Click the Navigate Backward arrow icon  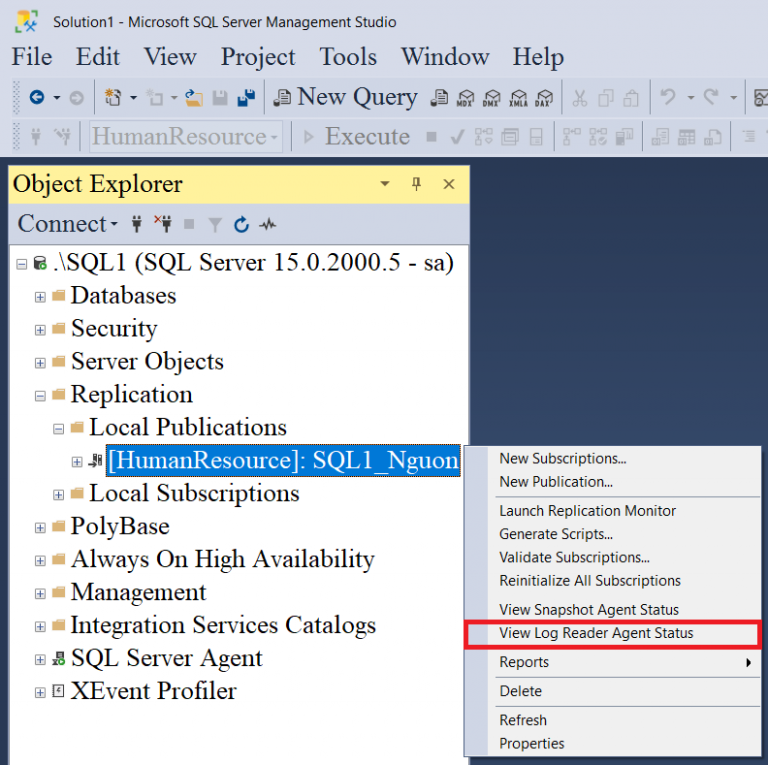click(x=37, y=98)
